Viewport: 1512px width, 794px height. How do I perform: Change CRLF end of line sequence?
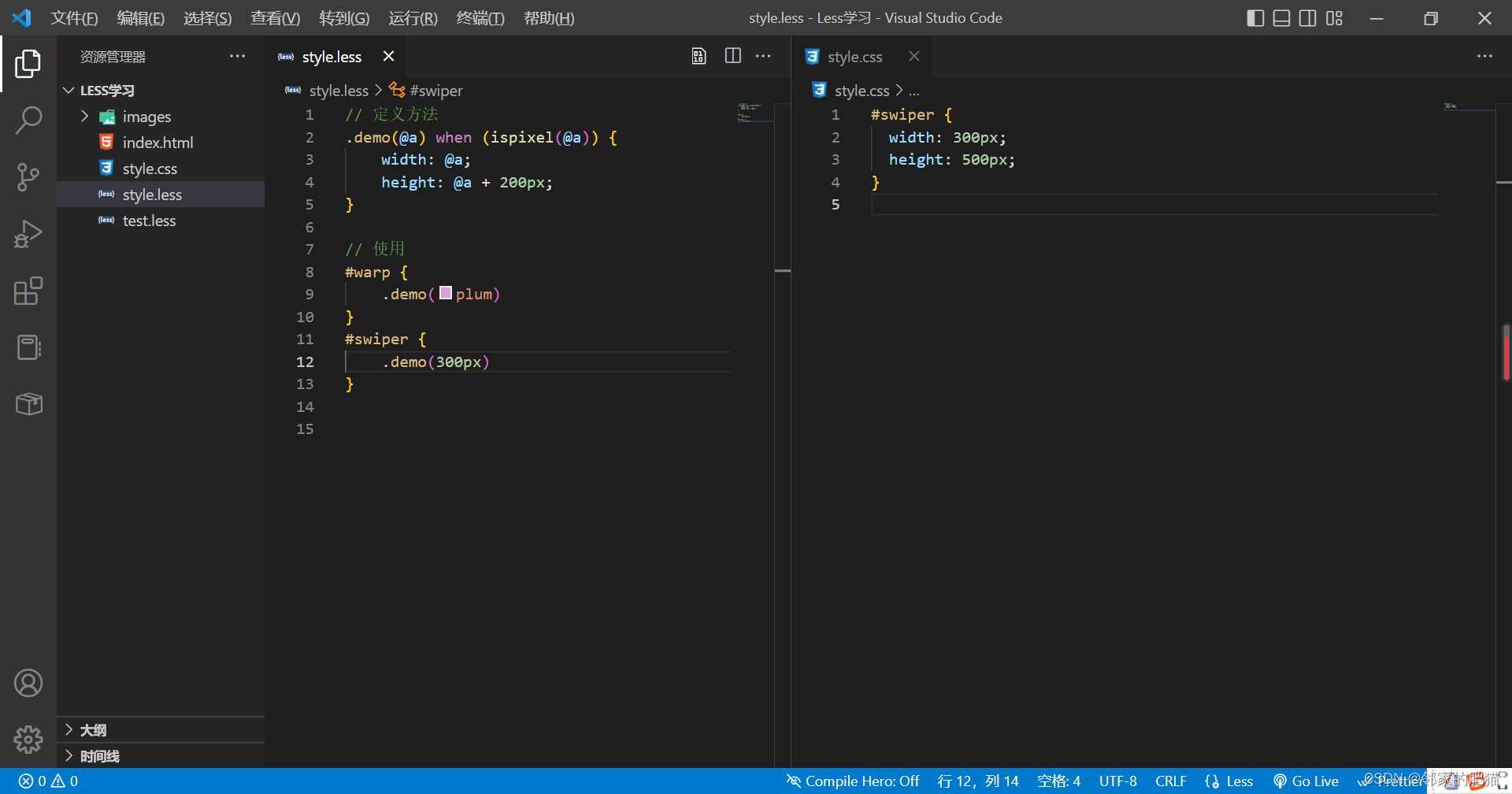(1170, 781)
